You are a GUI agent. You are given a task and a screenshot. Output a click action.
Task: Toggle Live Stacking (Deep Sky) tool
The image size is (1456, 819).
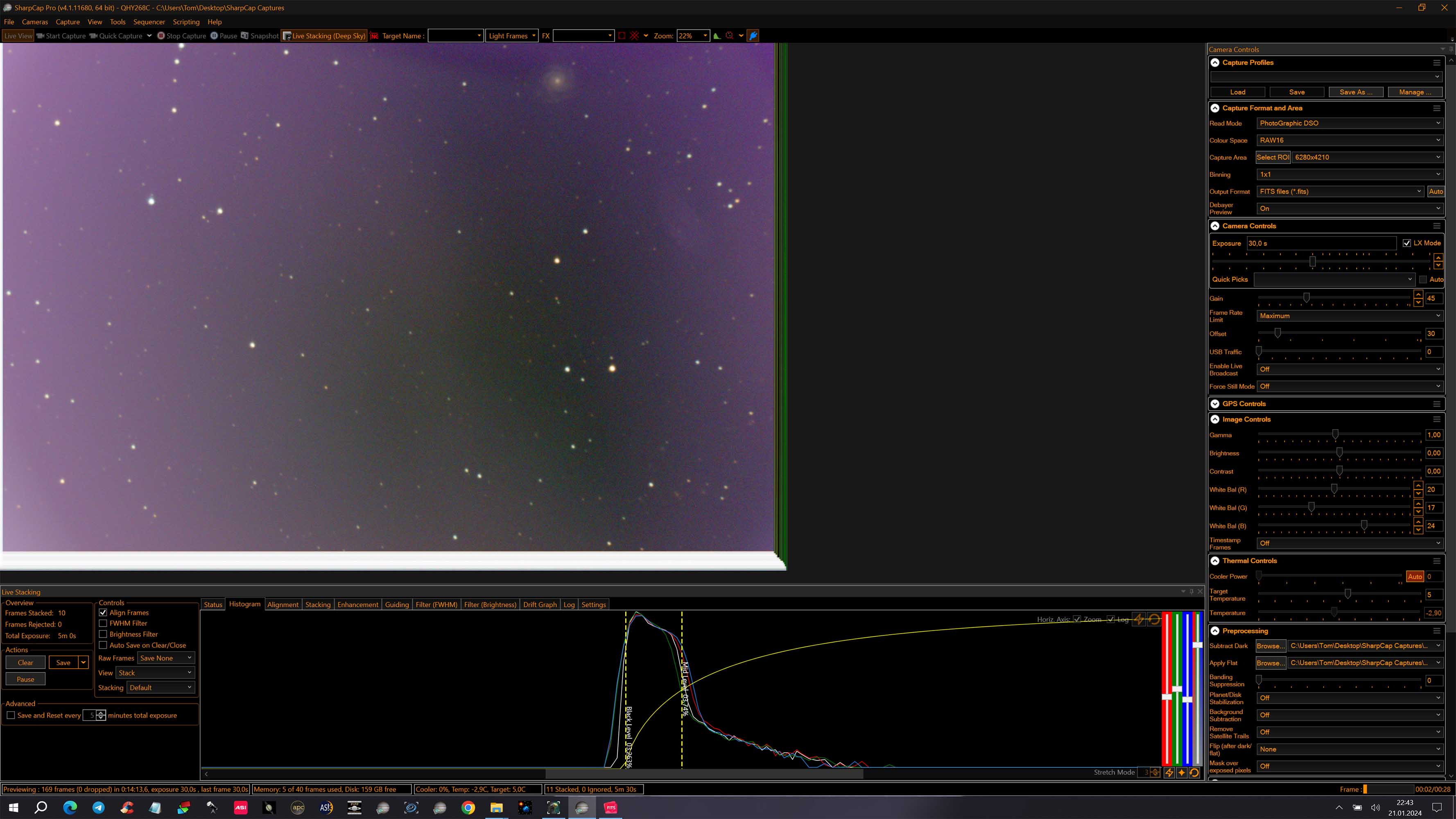324,36
